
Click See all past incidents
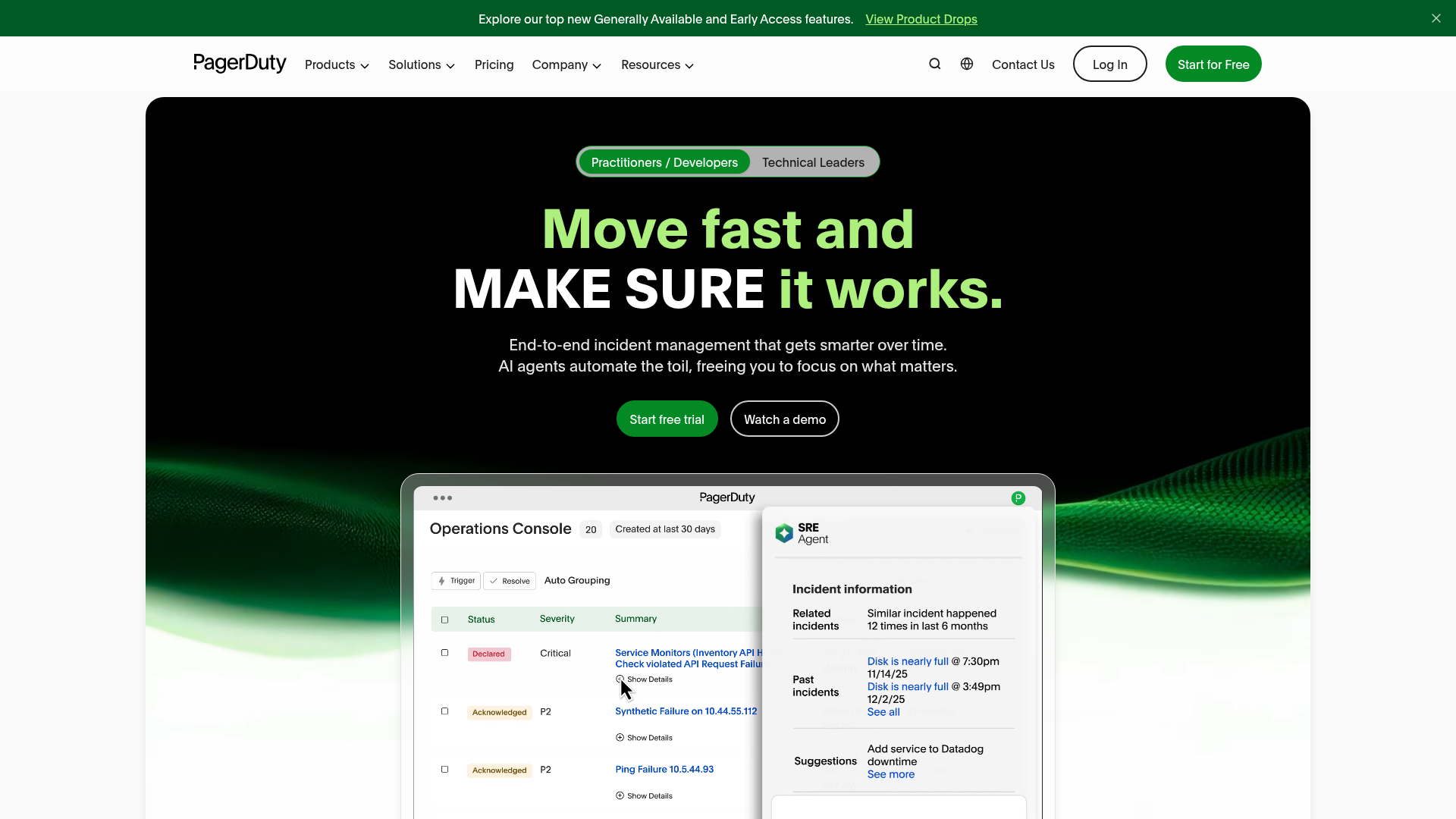coord(883,712)
